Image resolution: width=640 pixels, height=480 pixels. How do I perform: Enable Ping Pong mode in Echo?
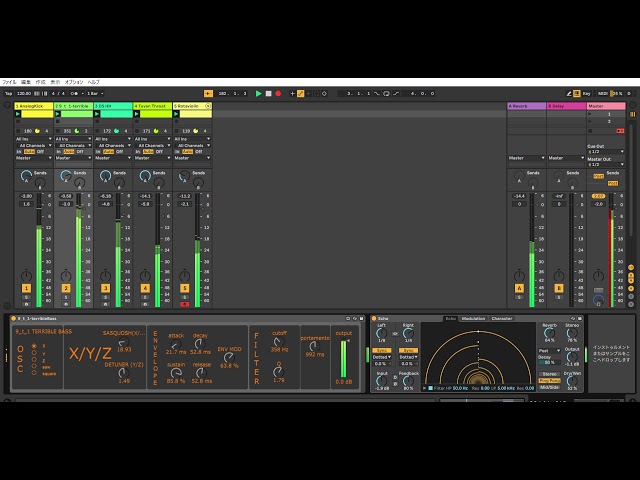pos(549,380)
